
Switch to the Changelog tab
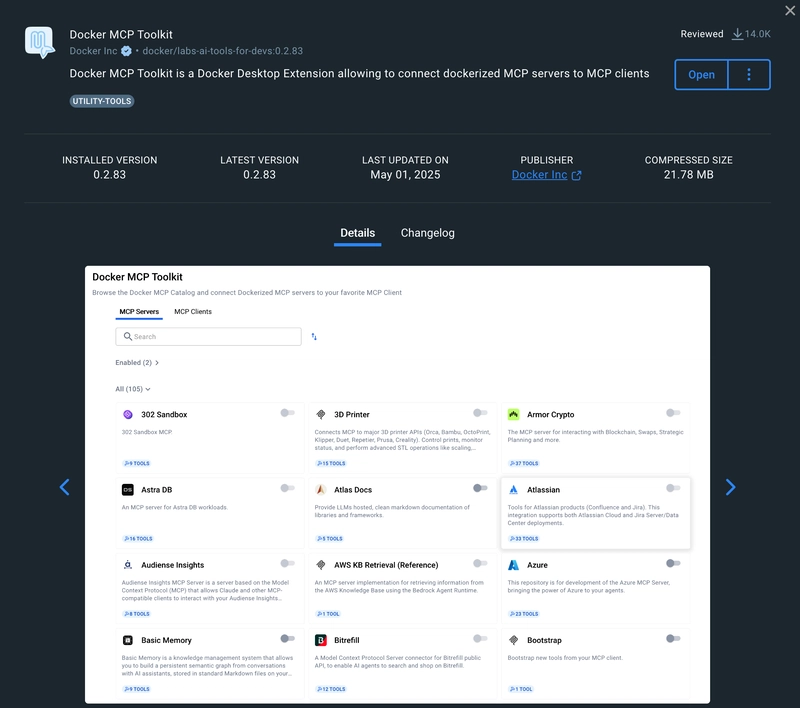[x=428, y=233]
